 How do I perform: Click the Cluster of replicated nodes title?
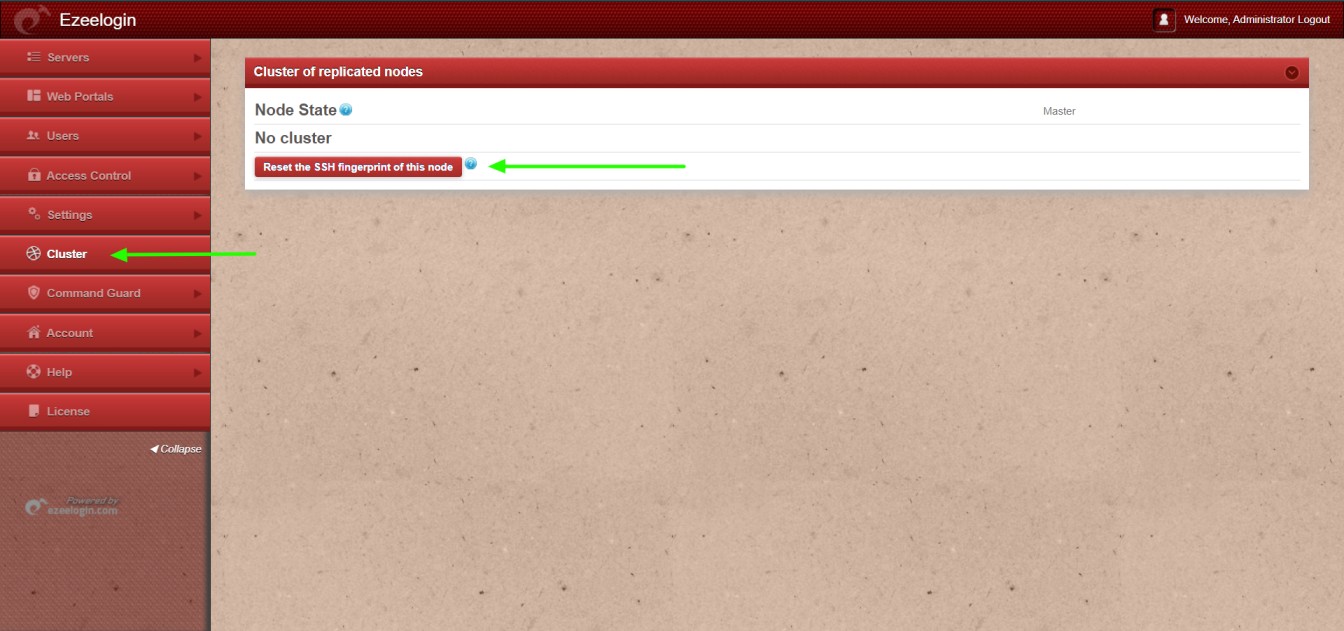[x=338, y=72]
